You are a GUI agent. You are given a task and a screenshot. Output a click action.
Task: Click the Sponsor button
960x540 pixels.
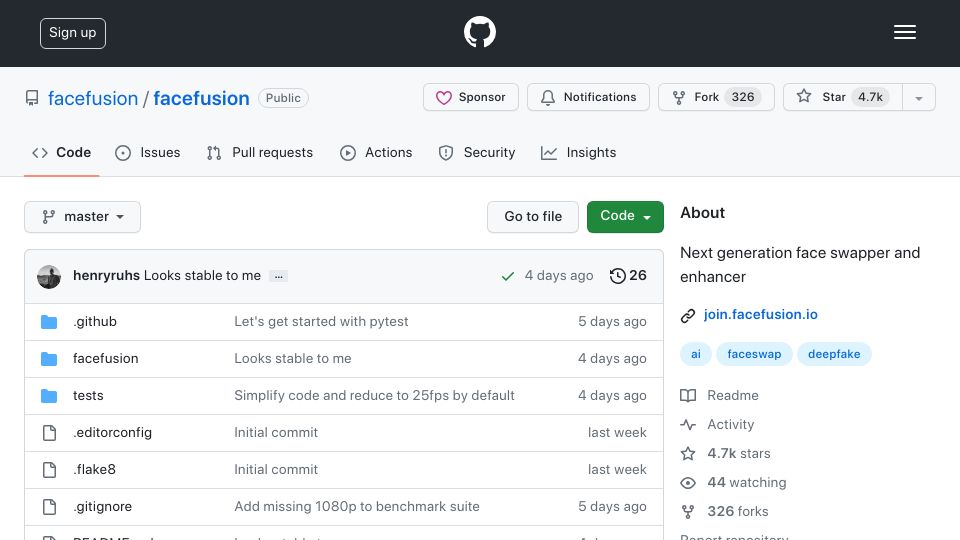click(x=471, y=97)
